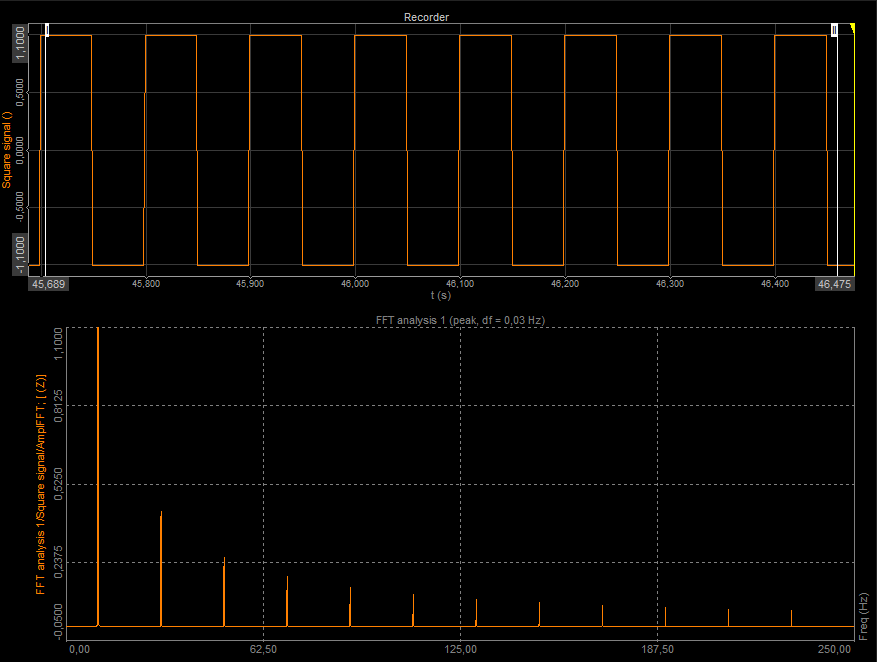
Task: Click the yellow marker at Recorder's end
Action: (x=852, y=28)
